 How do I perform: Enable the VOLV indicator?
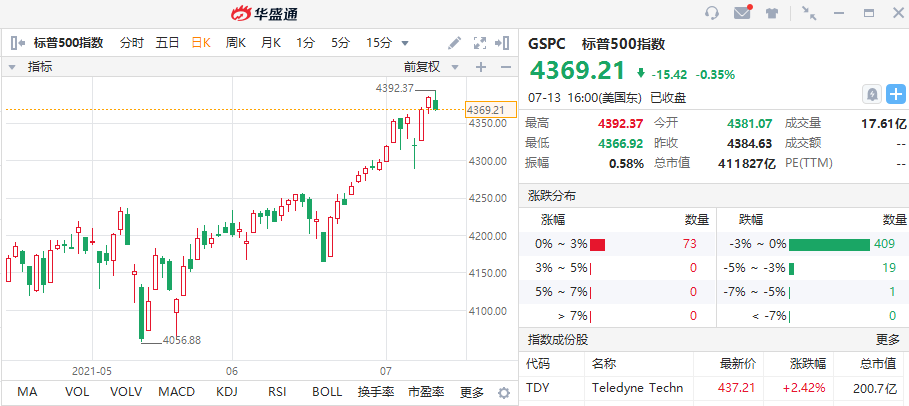point(126,392)
